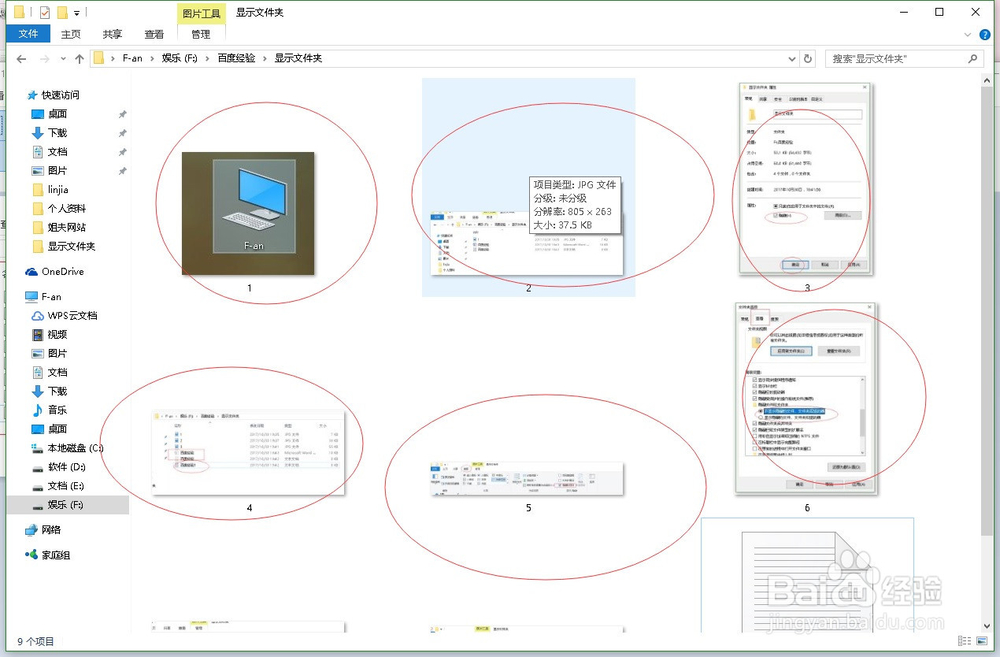Open 视频 library in the sidebar

57,334
